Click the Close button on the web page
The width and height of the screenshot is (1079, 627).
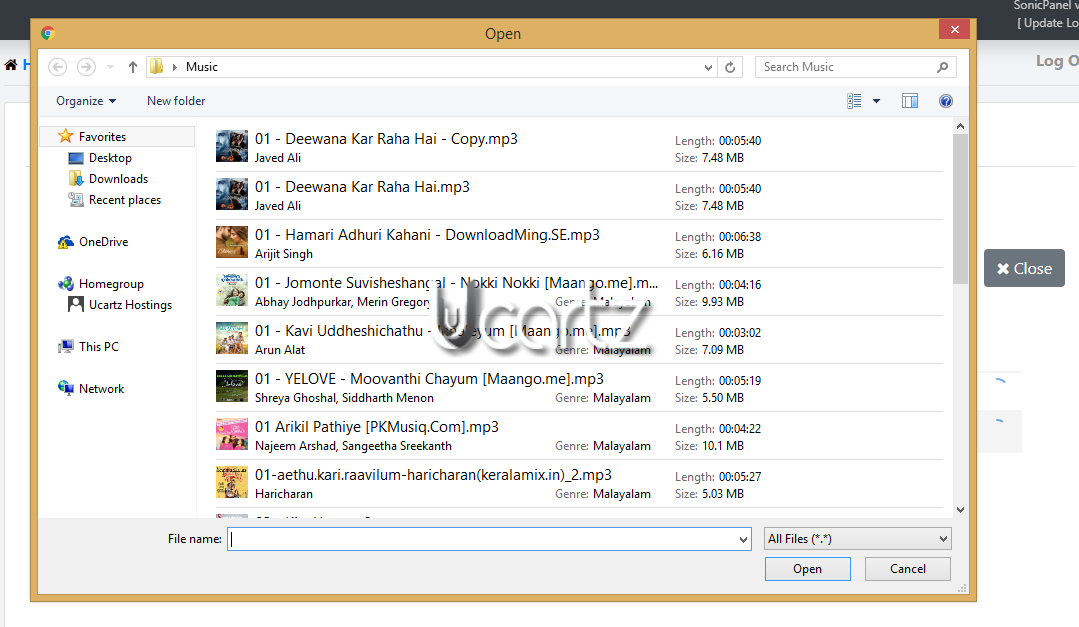1024,268
